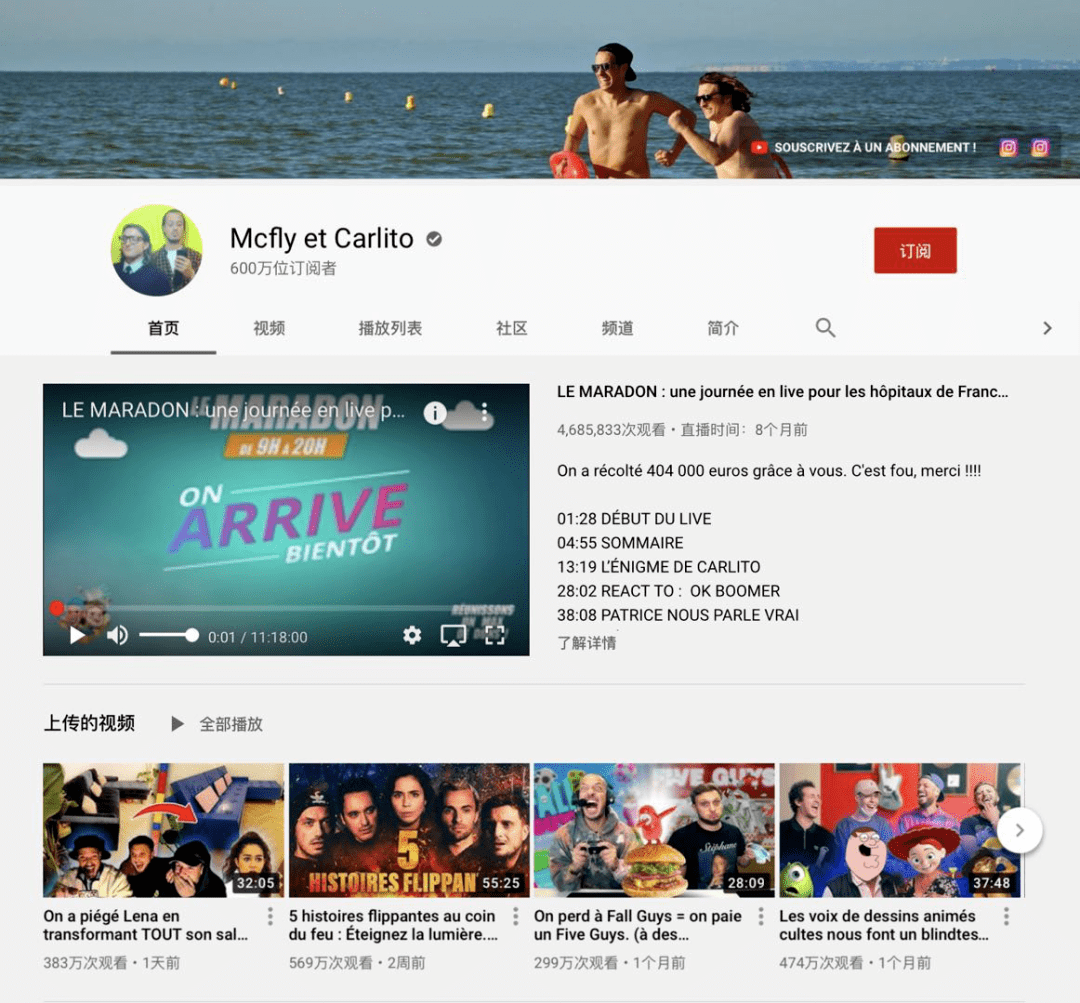Screen dimensions: 1080x1003
Task: Open title '5 histoires flippantes au coin du feu'
Action: (x=393, y=925)
